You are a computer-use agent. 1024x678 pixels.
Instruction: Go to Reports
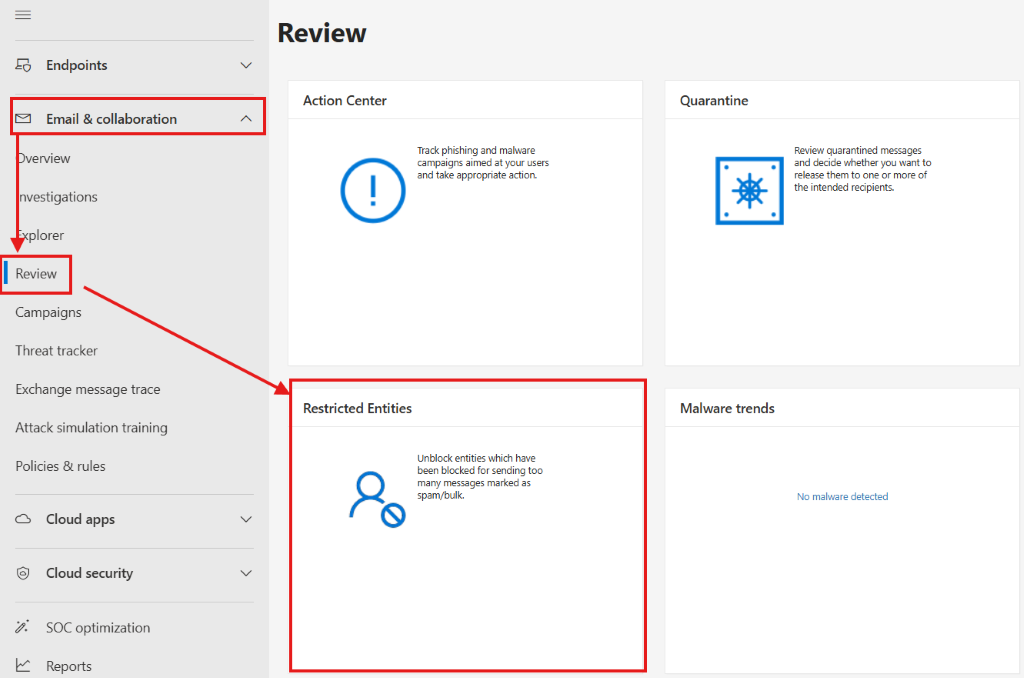coord(69,666)
